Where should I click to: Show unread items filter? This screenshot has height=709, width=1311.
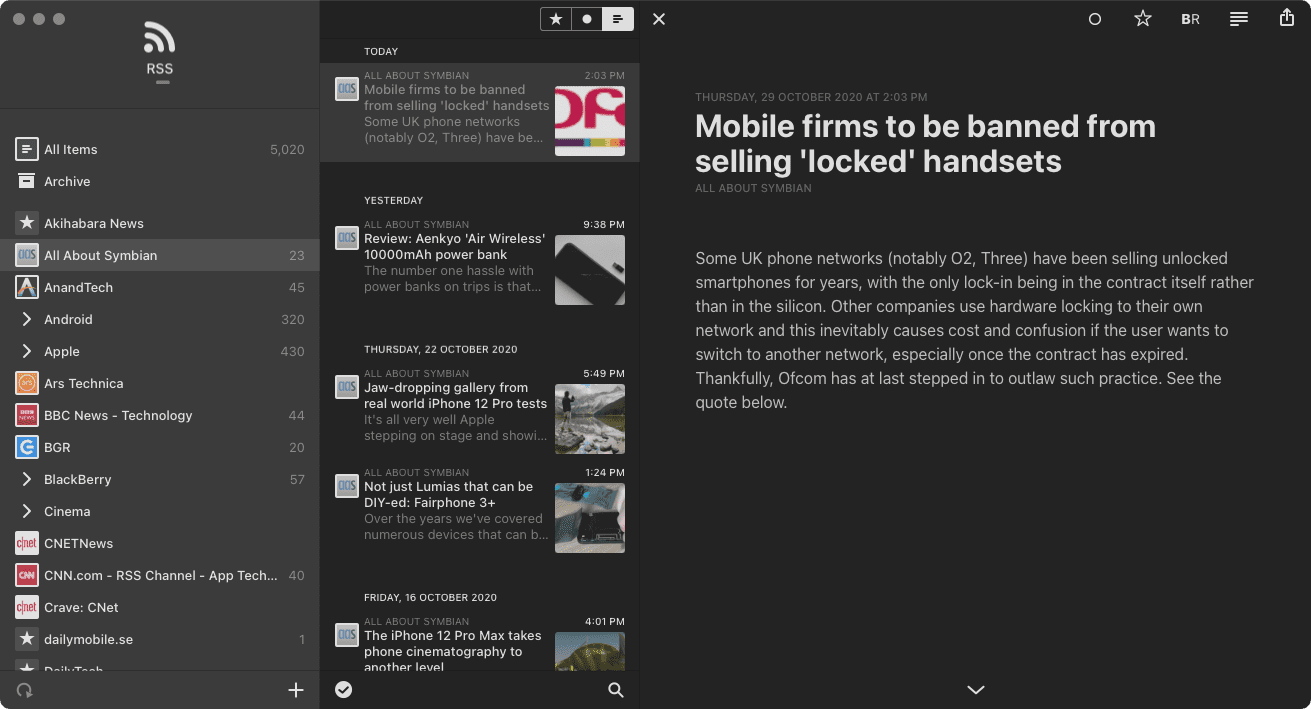(x=587, y=19)
